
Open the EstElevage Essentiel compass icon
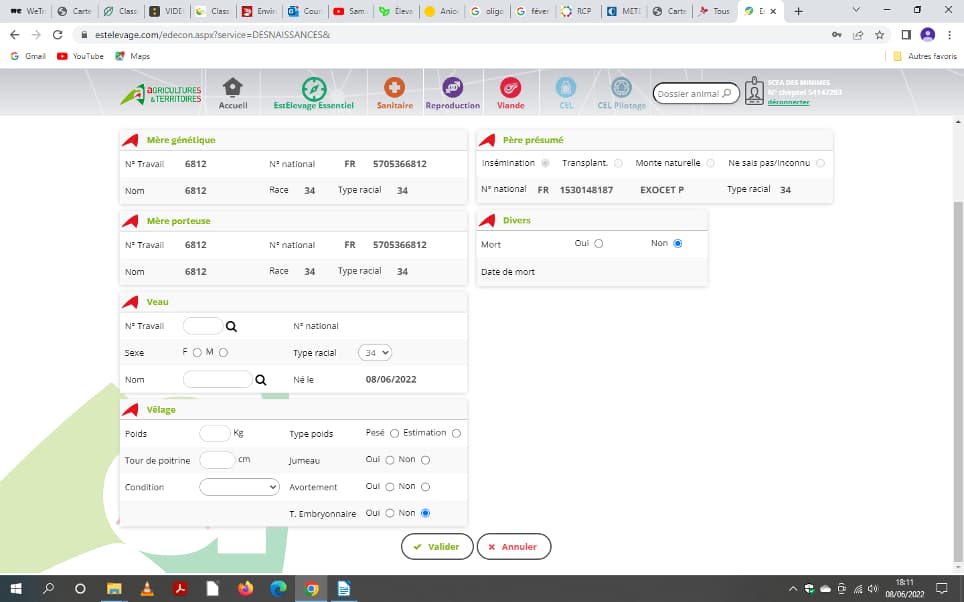tap(314, 89)
